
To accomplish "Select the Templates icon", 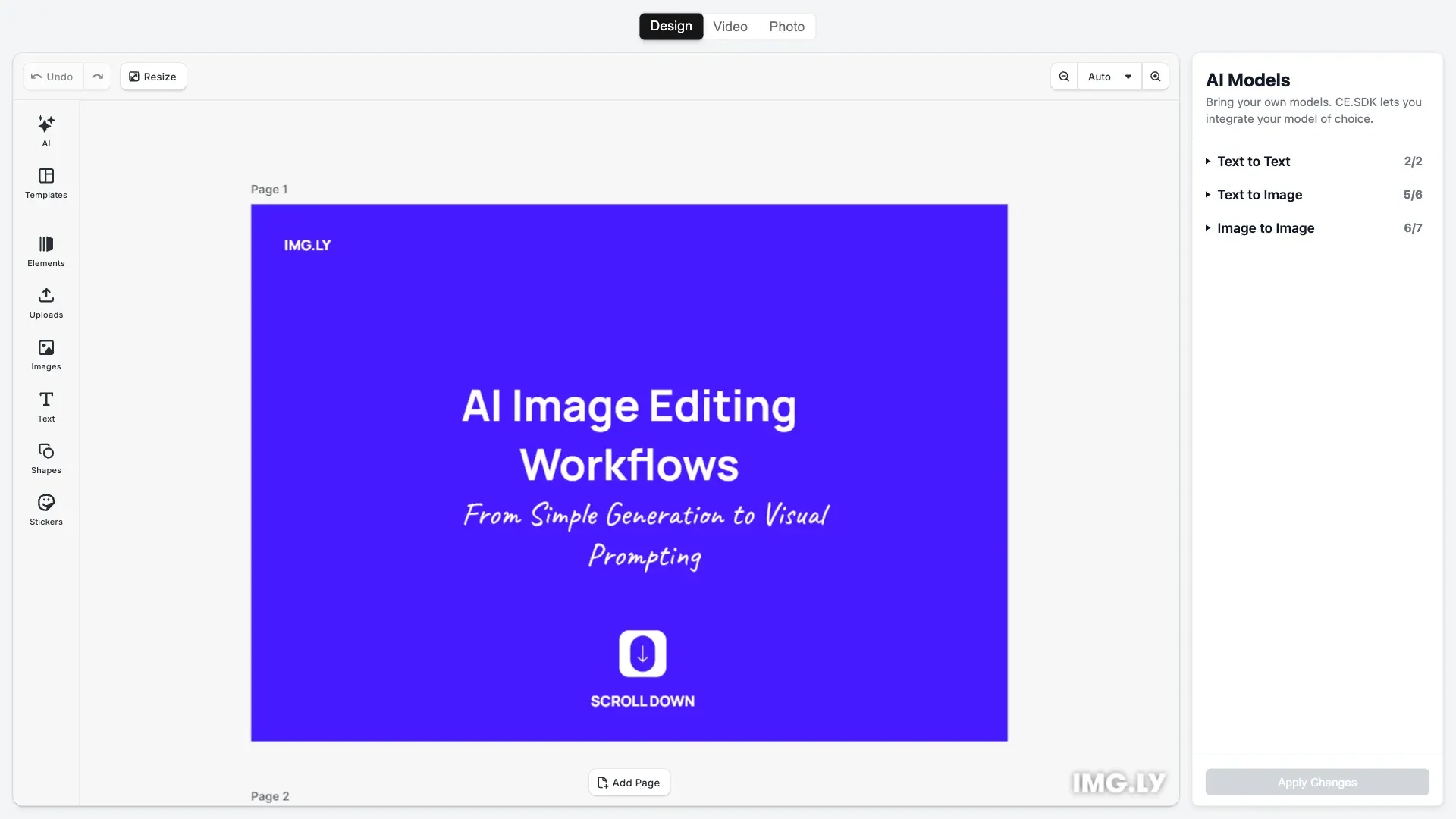I will pos(45,183).
